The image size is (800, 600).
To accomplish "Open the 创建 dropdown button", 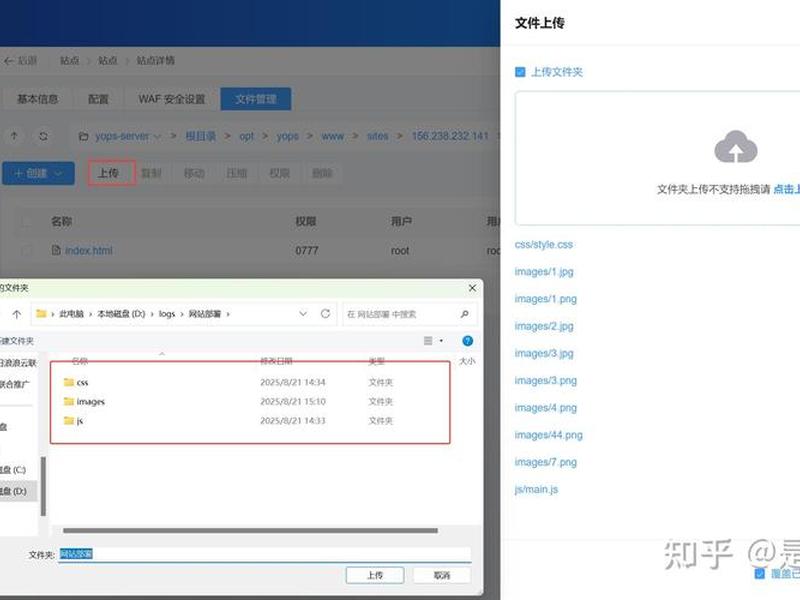I will click(38, 173).
